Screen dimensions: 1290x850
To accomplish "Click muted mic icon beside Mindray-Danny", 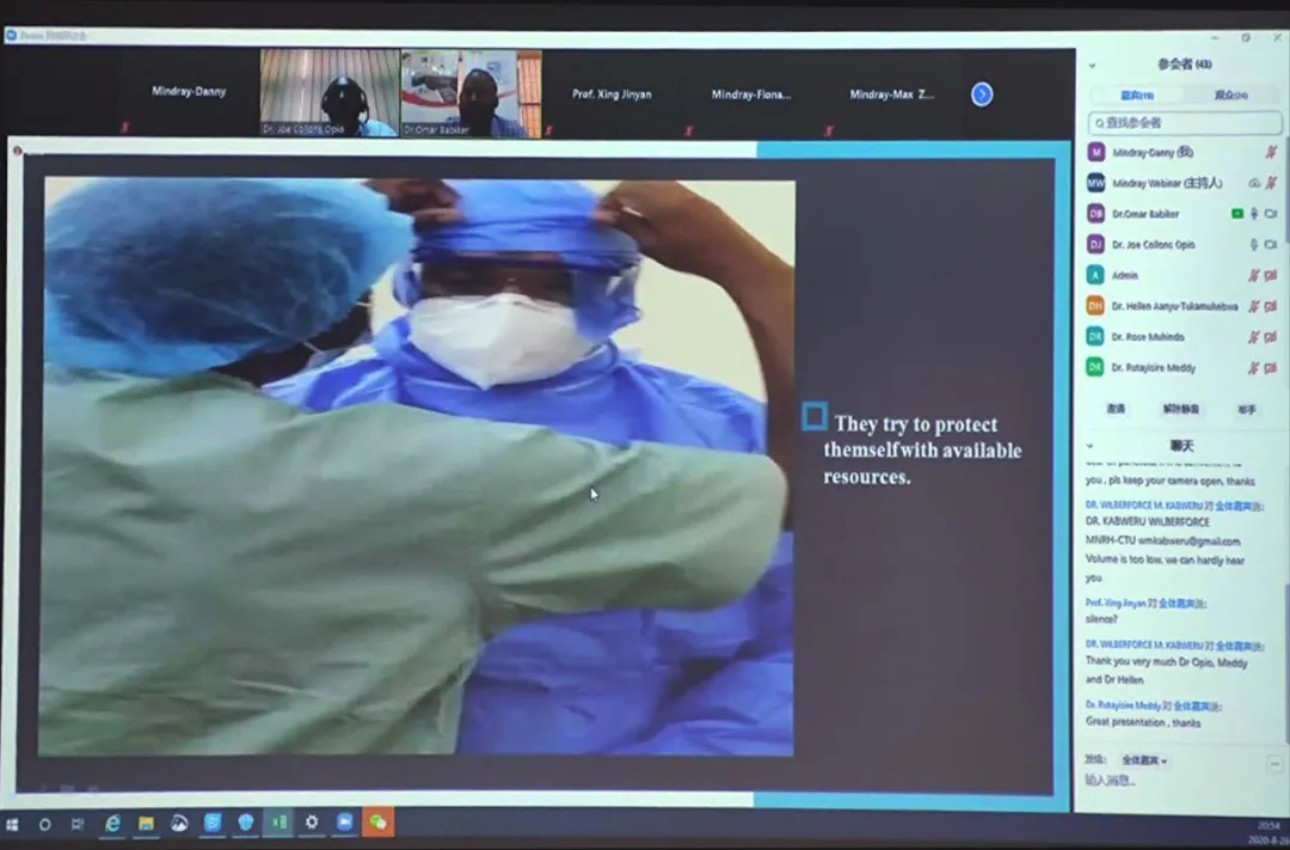I will (x=1271, y=153).
